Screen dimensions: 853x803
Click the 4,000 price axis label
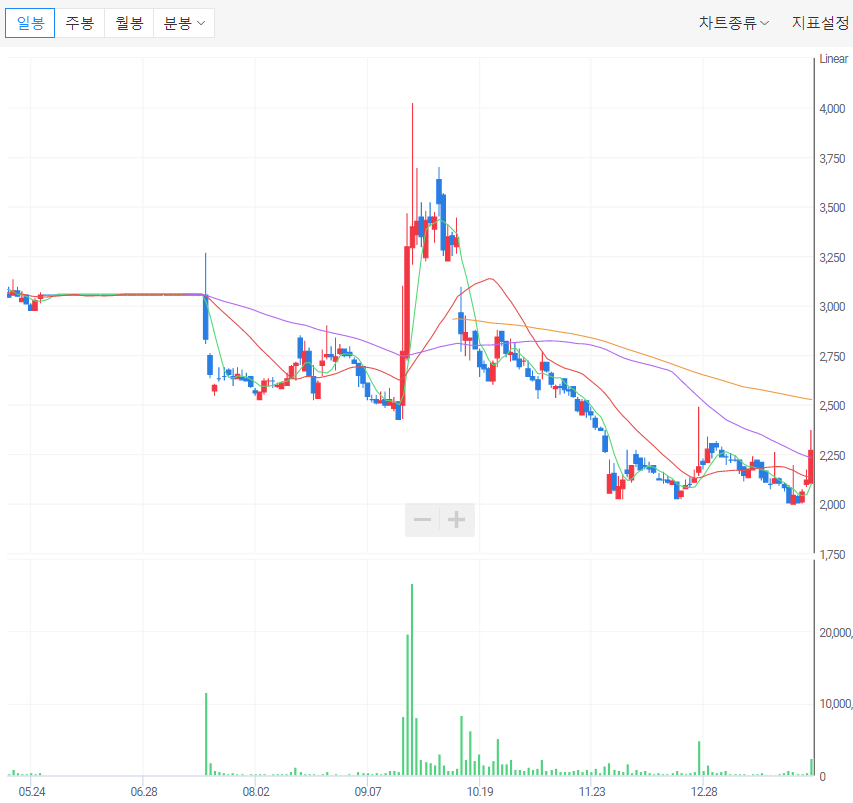(832, 109)
